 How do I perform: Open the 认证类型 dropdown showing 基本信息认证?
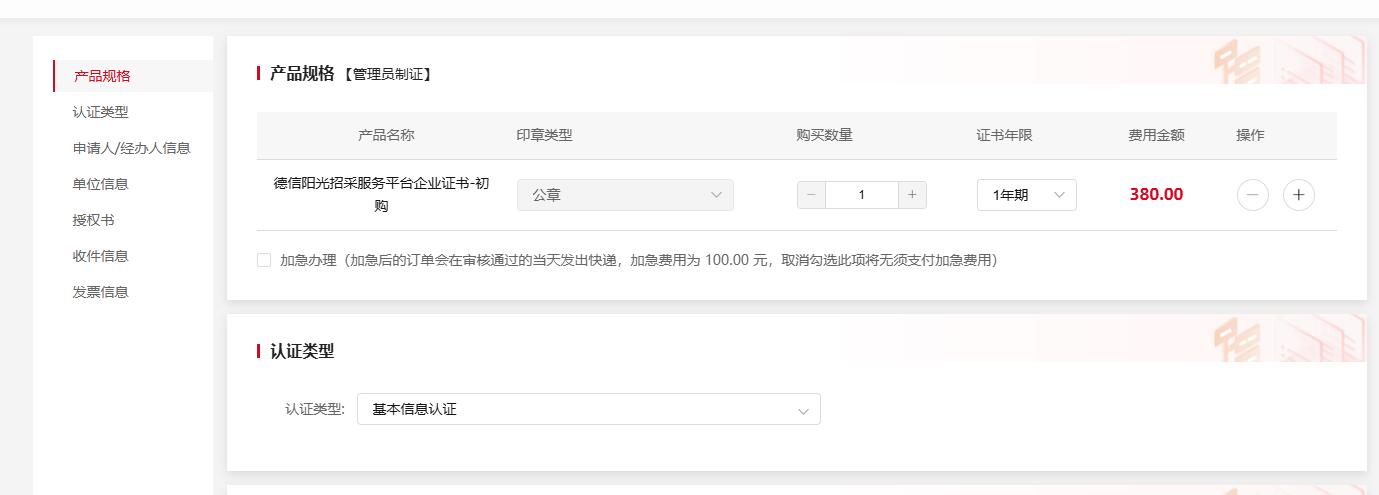(588, 409)
